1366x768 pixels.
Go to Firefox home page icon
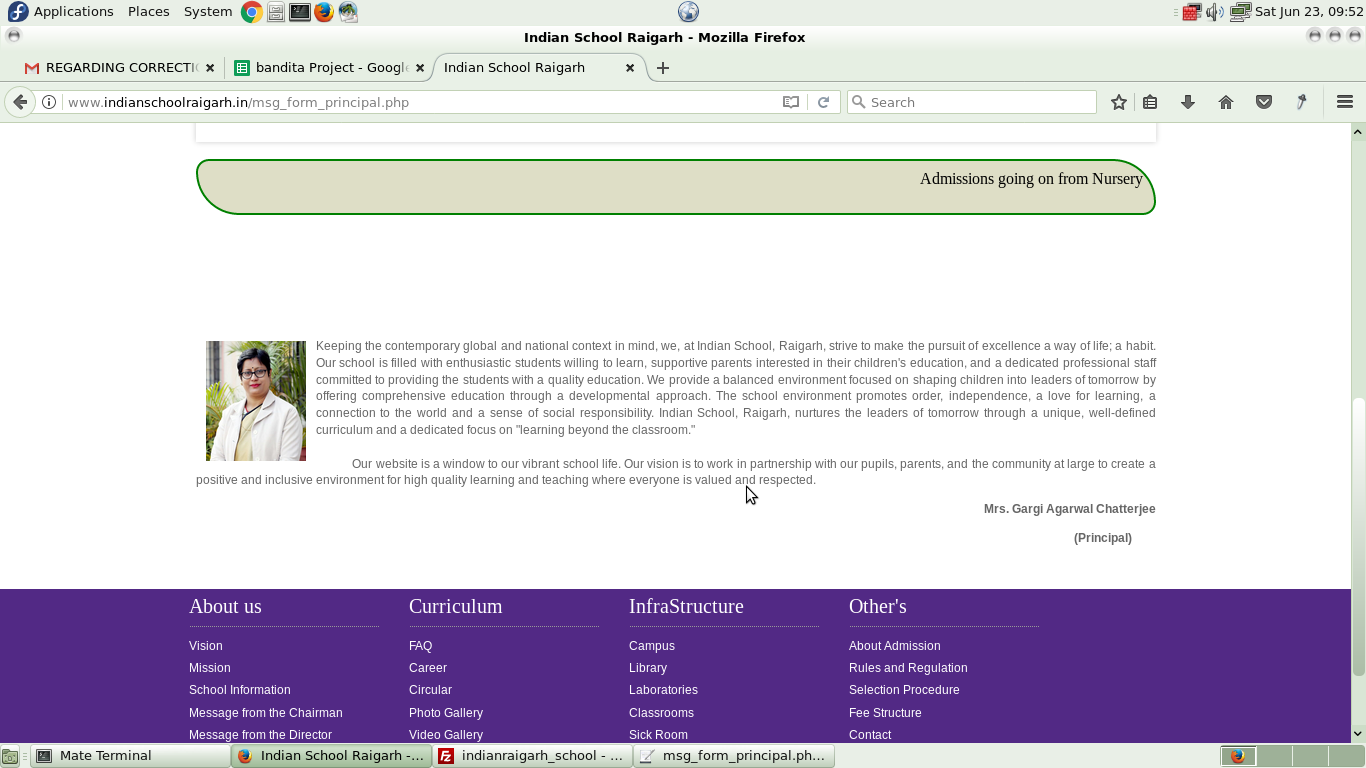(1226, 102)
